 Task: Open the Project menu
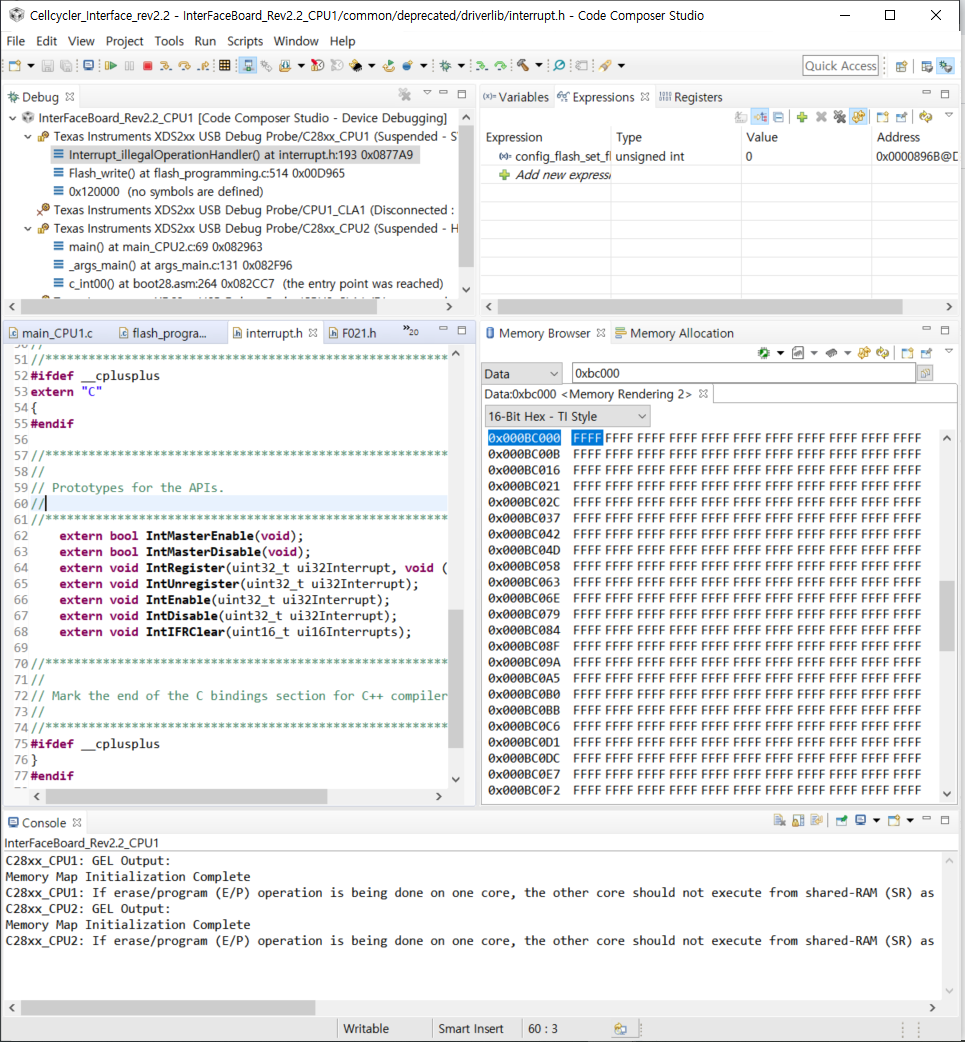[124, 41]
